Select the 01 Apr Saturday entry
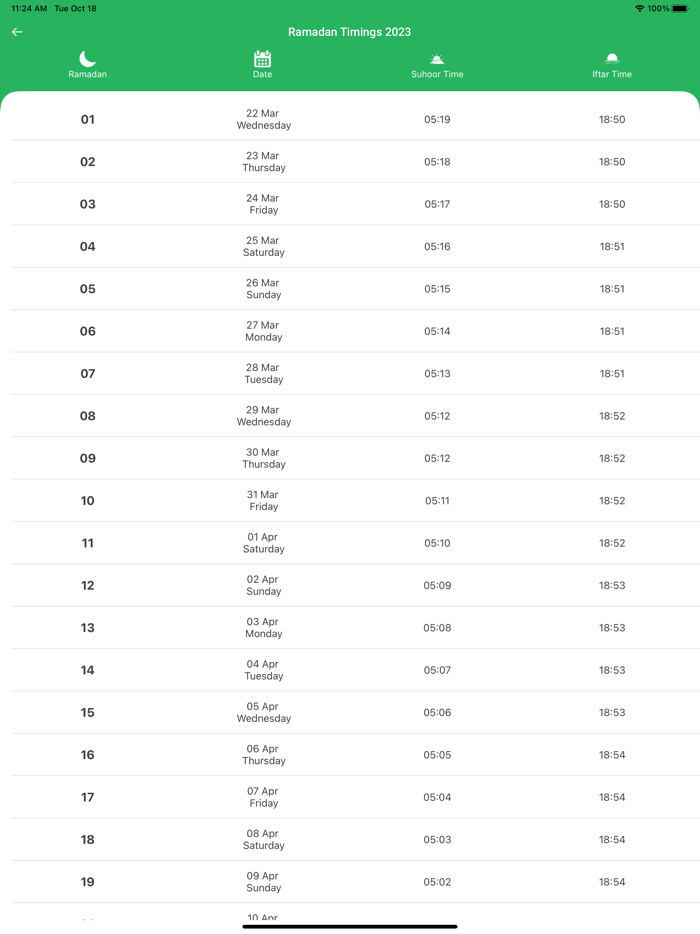 (x=263, y=543)
